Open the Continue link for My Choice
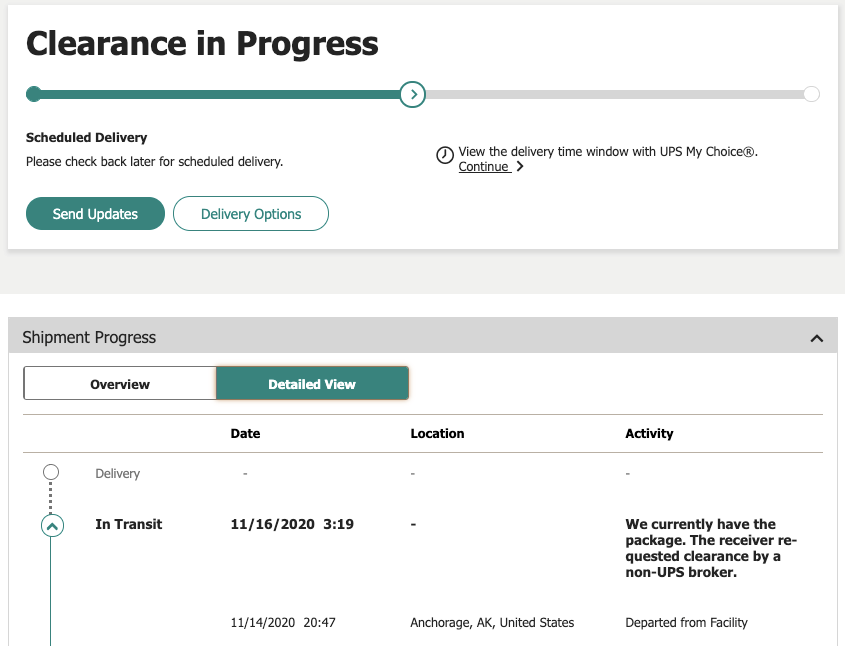The image size is (845, 646). [484, 166]
